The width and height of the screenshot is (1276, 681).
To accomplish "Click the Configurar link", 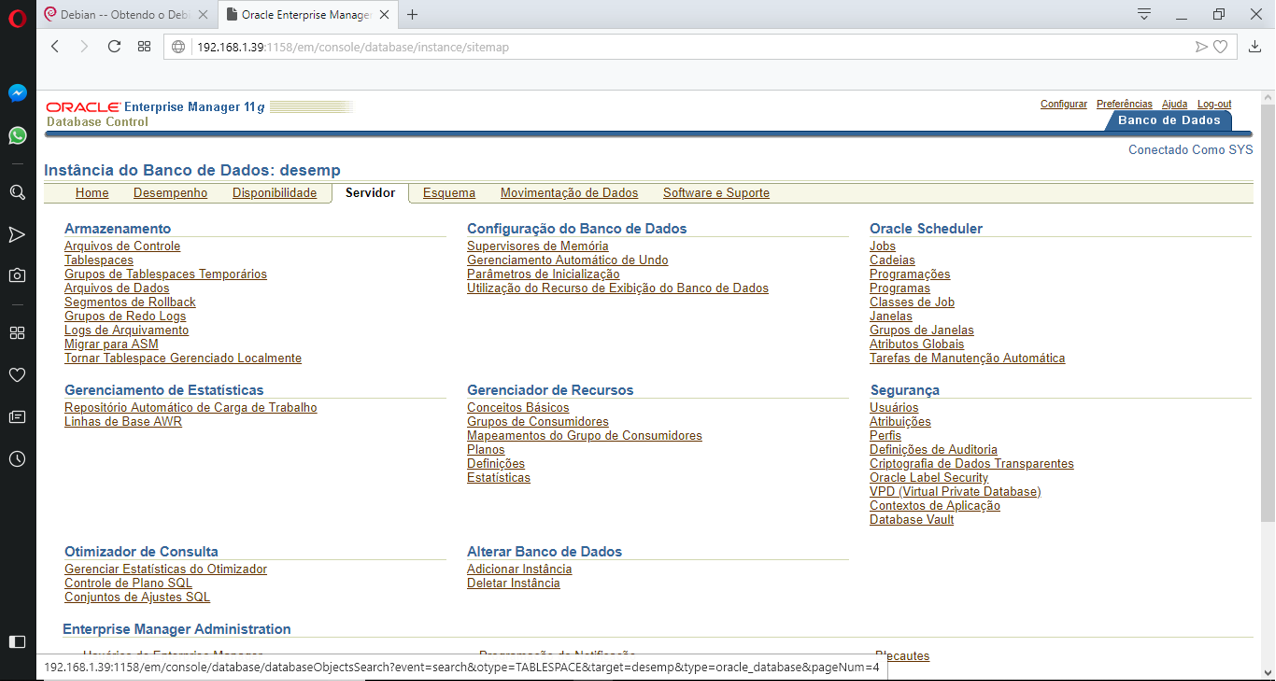I will (1063, 104).
